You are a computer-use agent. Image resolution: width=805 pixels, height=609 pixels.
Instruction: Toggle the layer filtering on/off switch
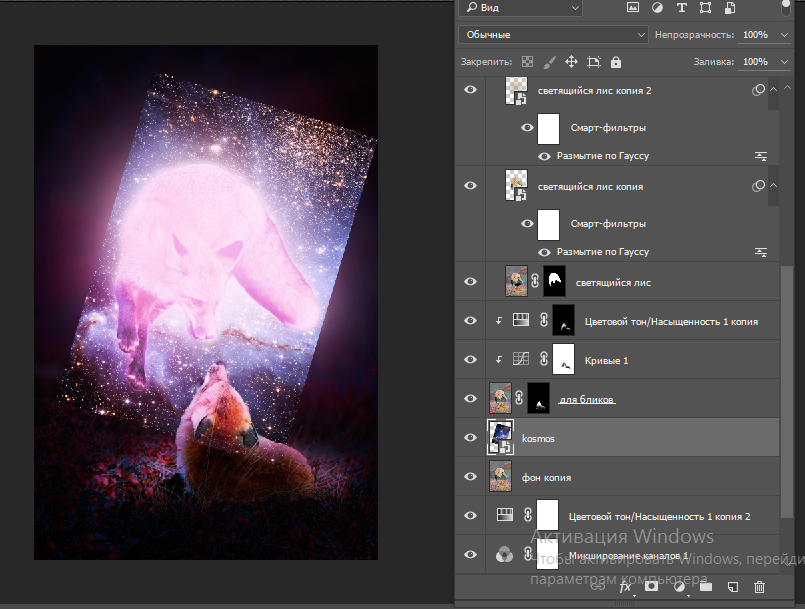(x=786, y=7)
